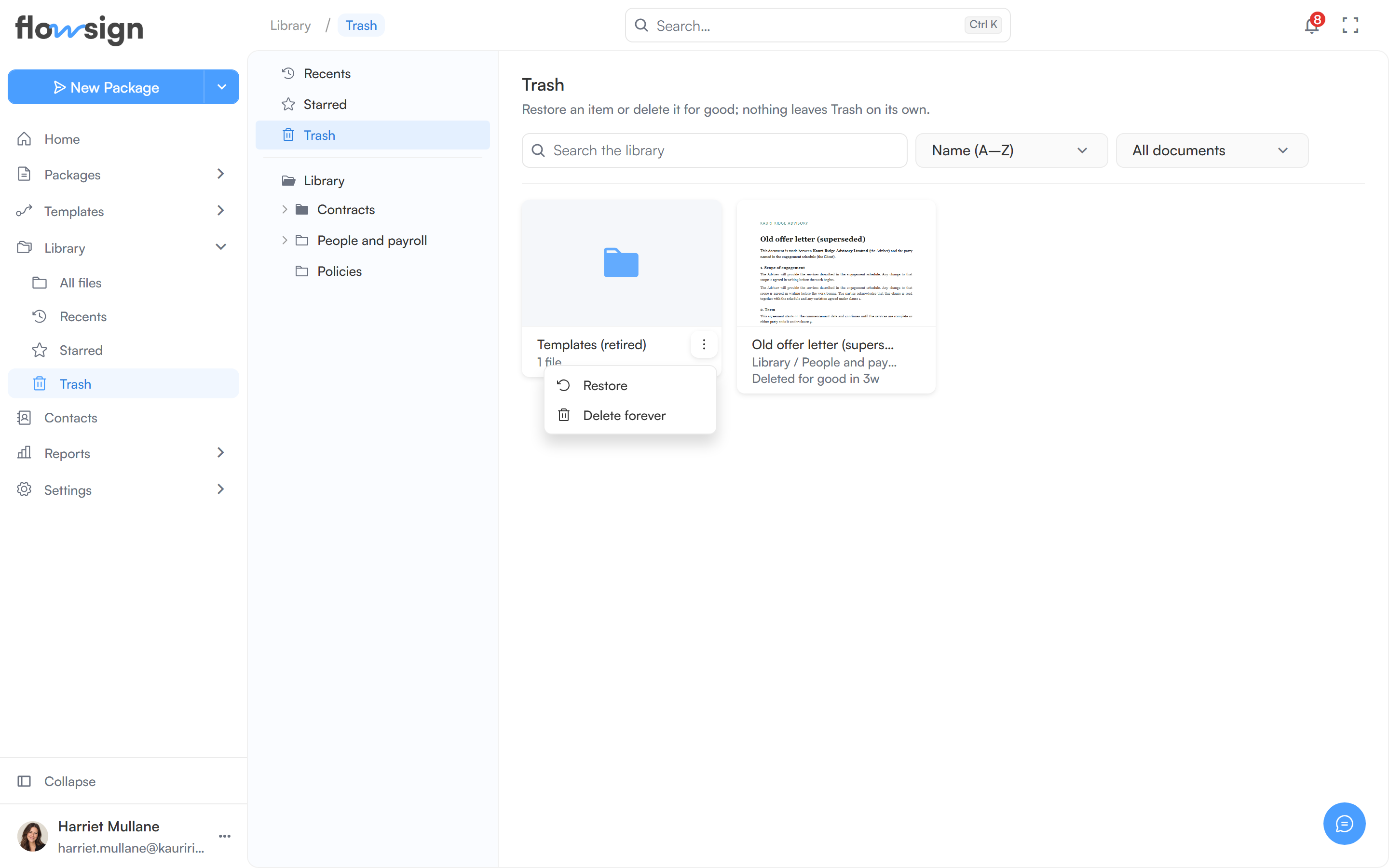Click the Collapse sidebar icon

pyautogui.click(x=24, y=781)
